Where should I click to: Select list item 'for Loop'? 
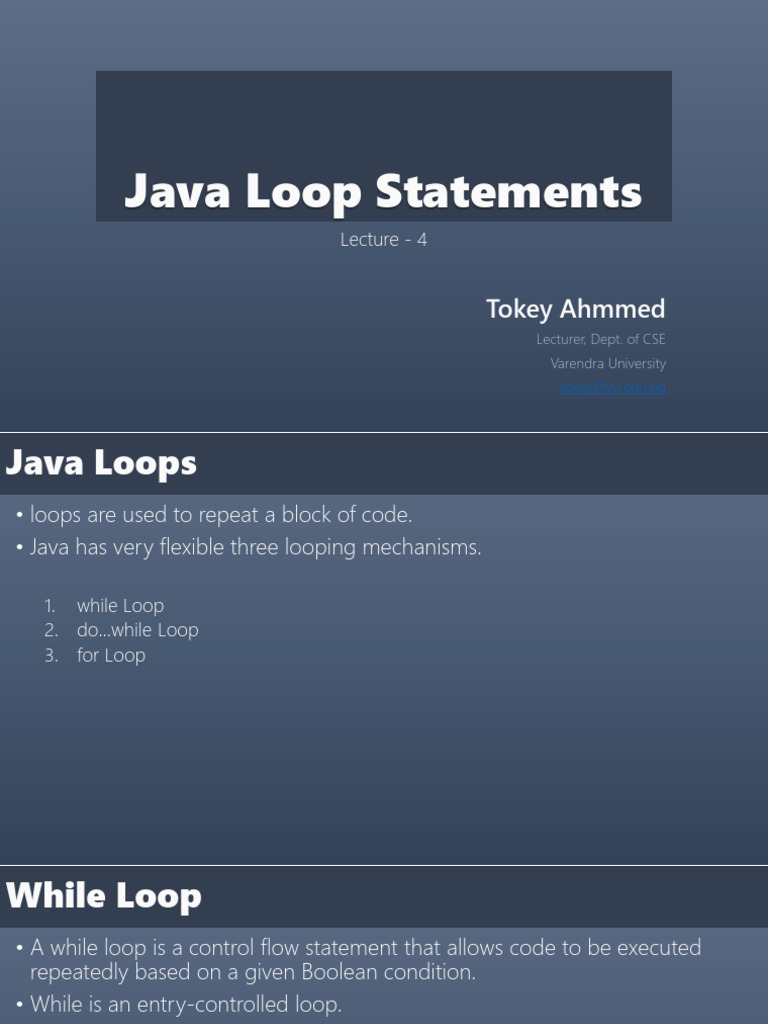pos(111,655)
